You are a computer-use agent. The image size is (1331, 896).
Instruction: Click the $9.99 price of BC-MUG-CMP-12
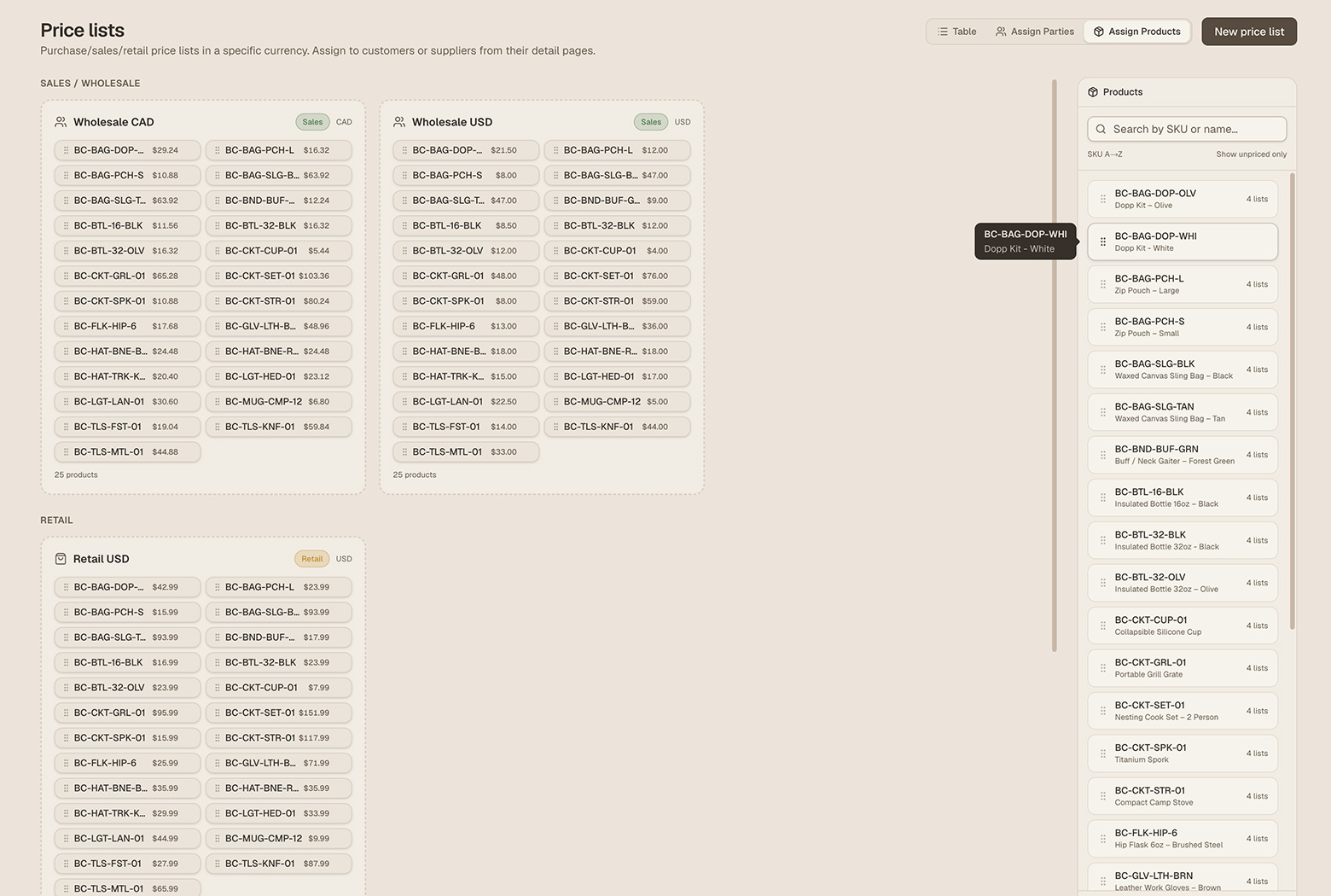coord(319,839)
